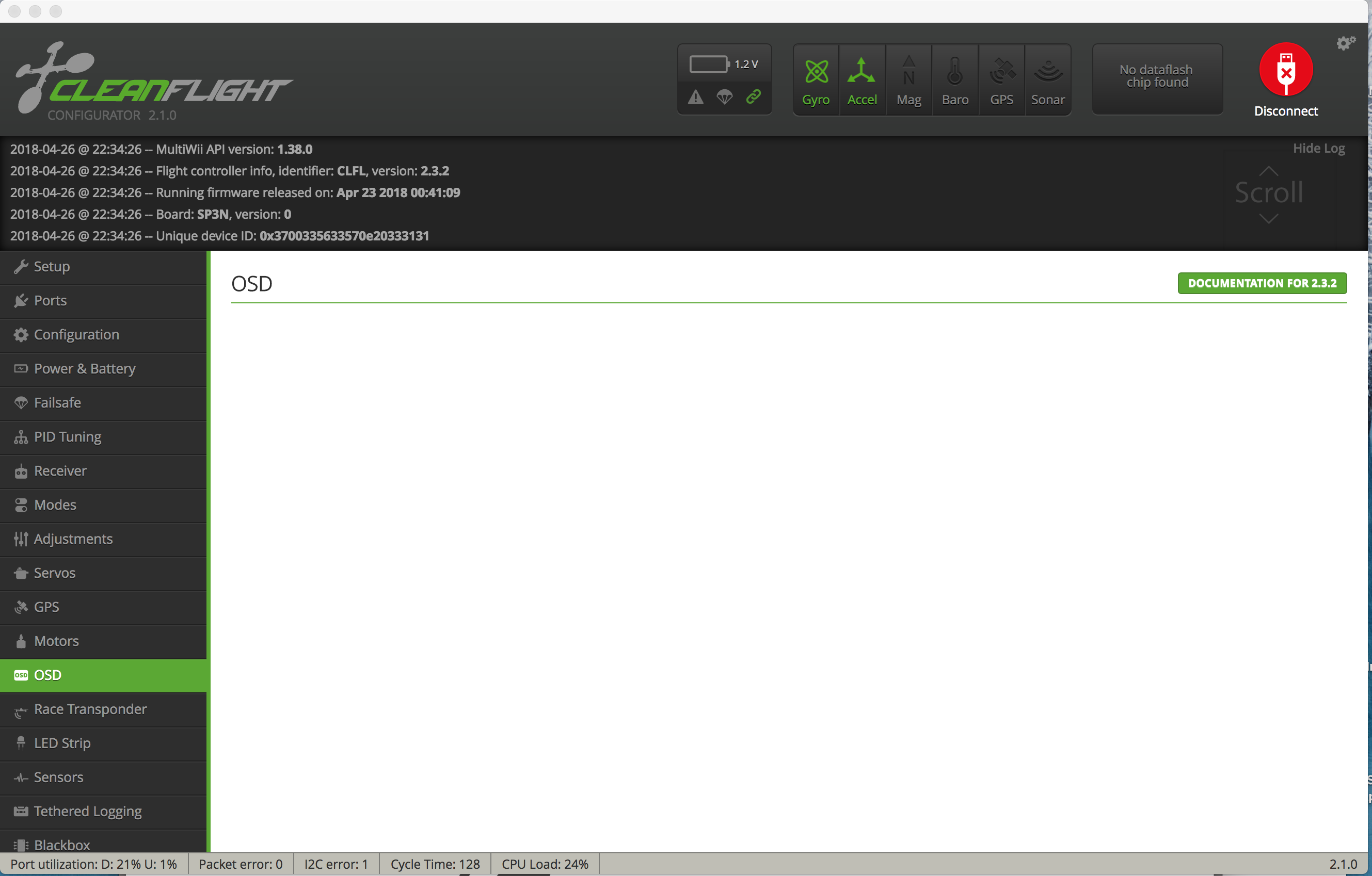Open Documentation for 2.3.2
The image size is (1372, 876).
(1262, 283)
